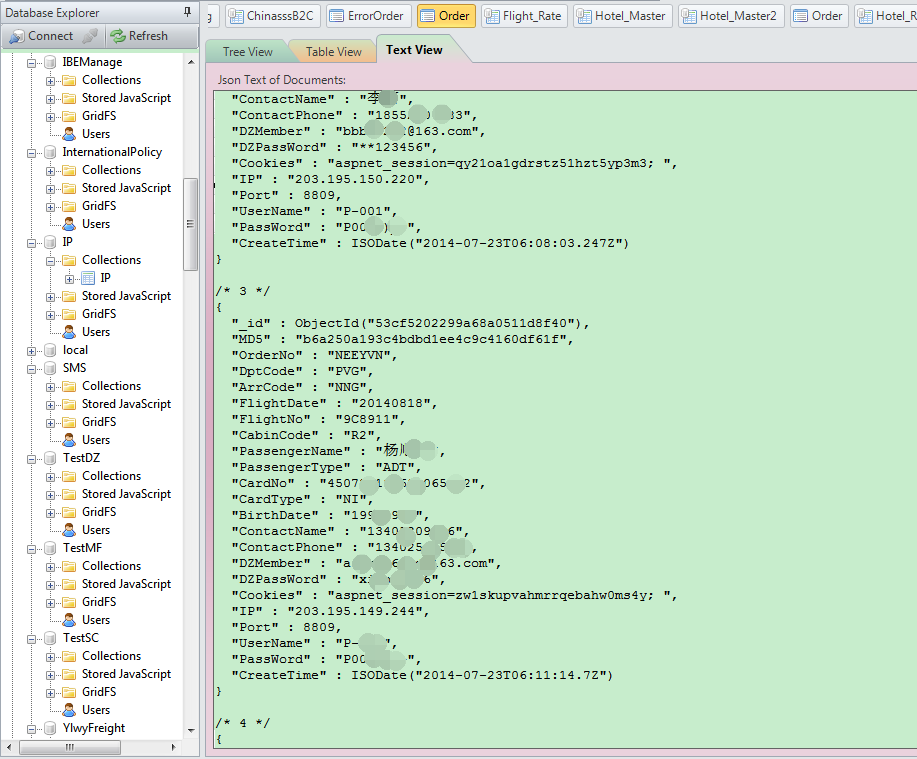Click Collections folder icon under TestDZ
917x759 pixels.
tap(69, 476)
